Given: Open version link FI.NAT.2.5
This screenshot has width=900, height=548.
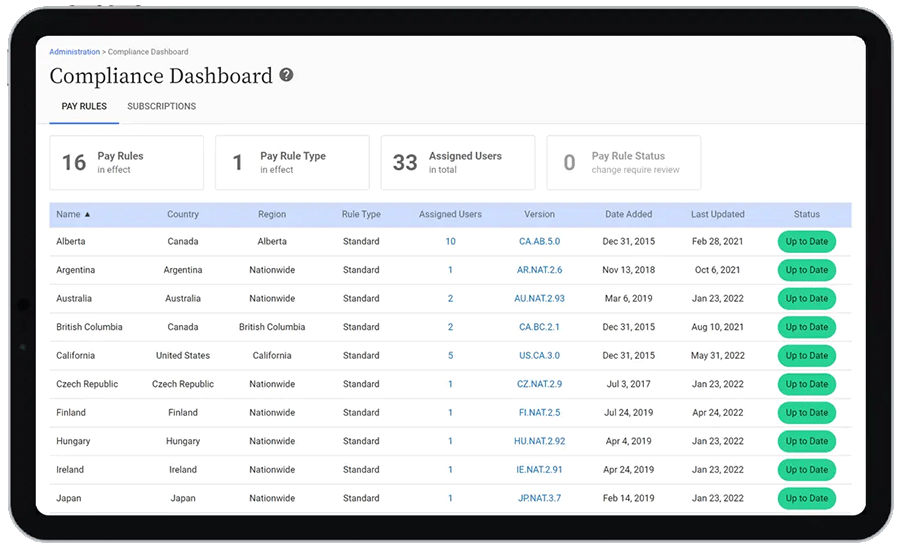Looking at the screenshot, I should pos(539,413).
